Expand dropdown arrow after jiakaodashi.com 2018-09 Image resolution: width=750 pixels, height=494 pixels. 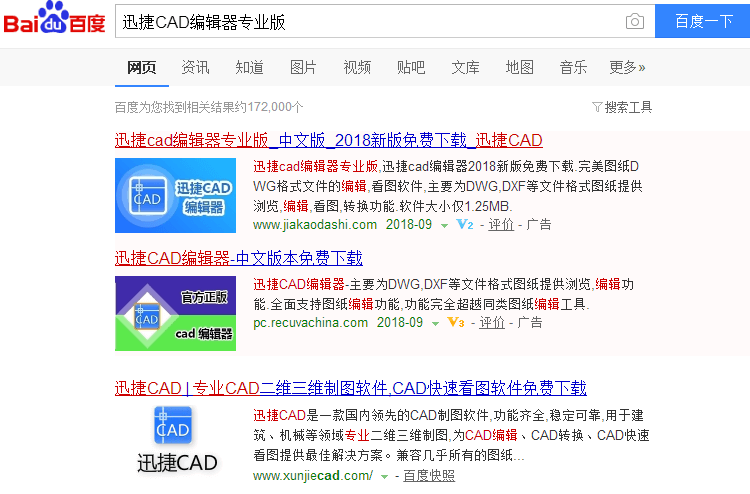(444, 226)
